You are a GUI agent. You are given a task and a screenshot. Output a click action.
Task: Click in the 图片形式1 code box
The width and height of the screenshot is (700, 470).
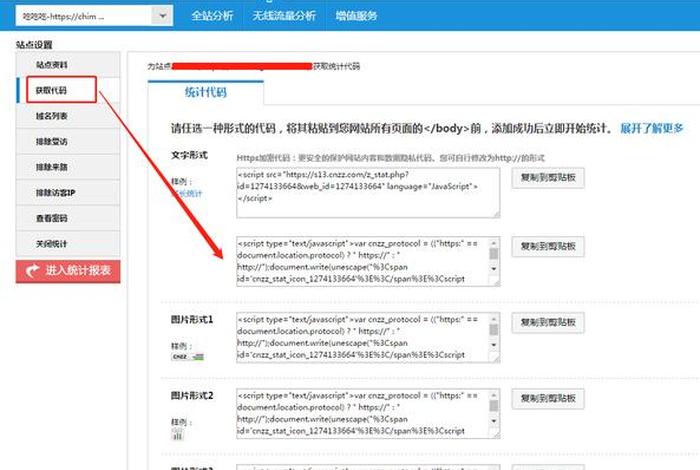pyautogui.click(x=368, y=337)
